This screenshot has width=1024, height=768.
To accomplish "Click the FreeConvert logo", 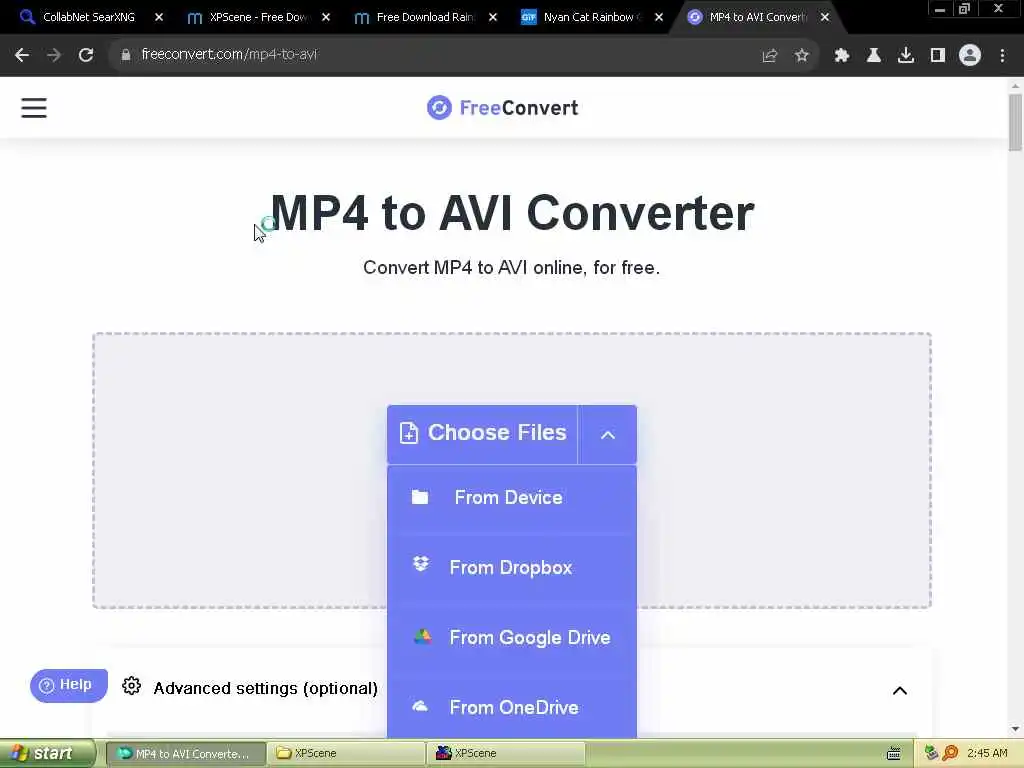I will tap(502, 108).
